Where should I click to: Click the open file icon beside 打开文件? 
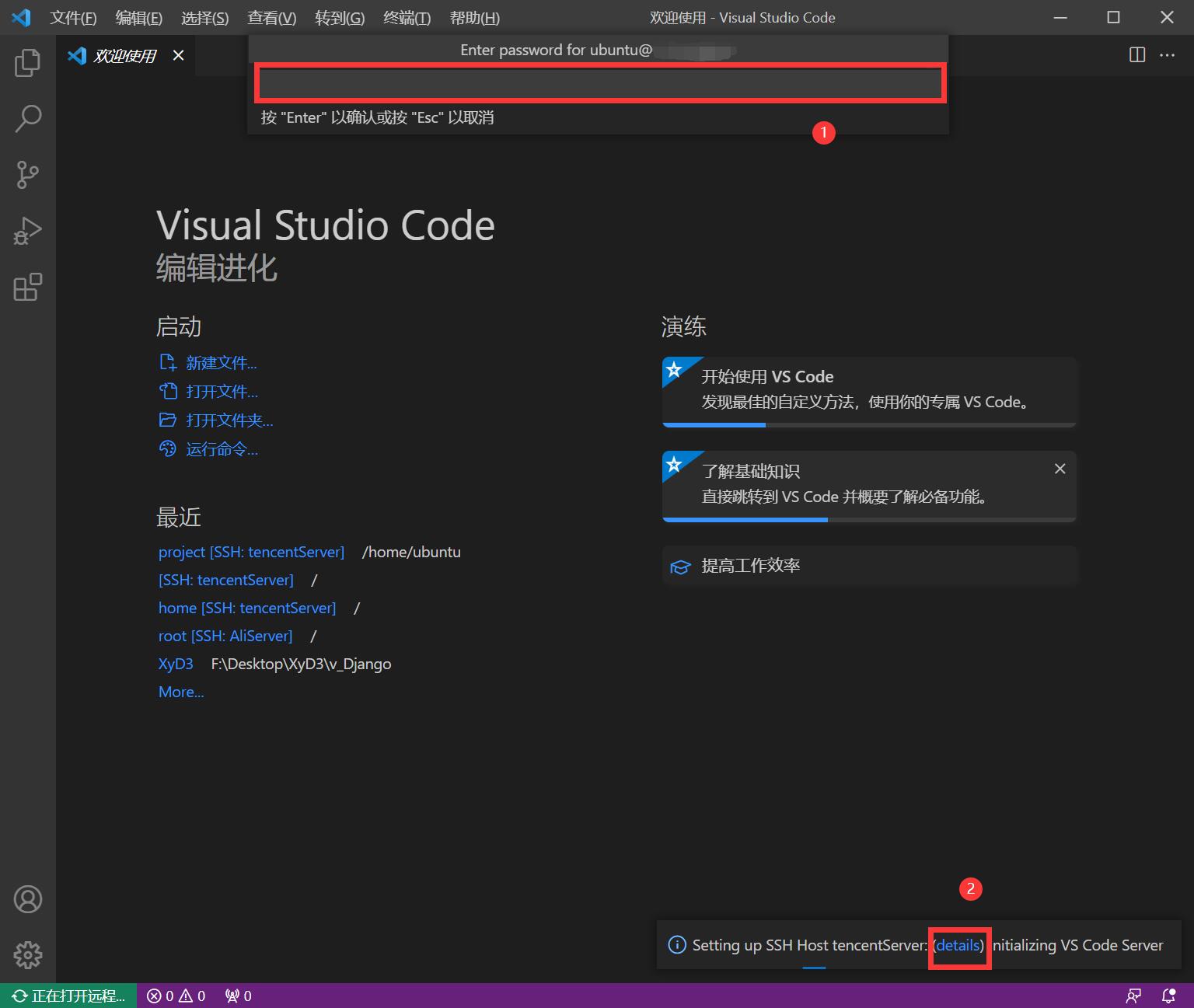pyautogui.click(x=168, y=391)
